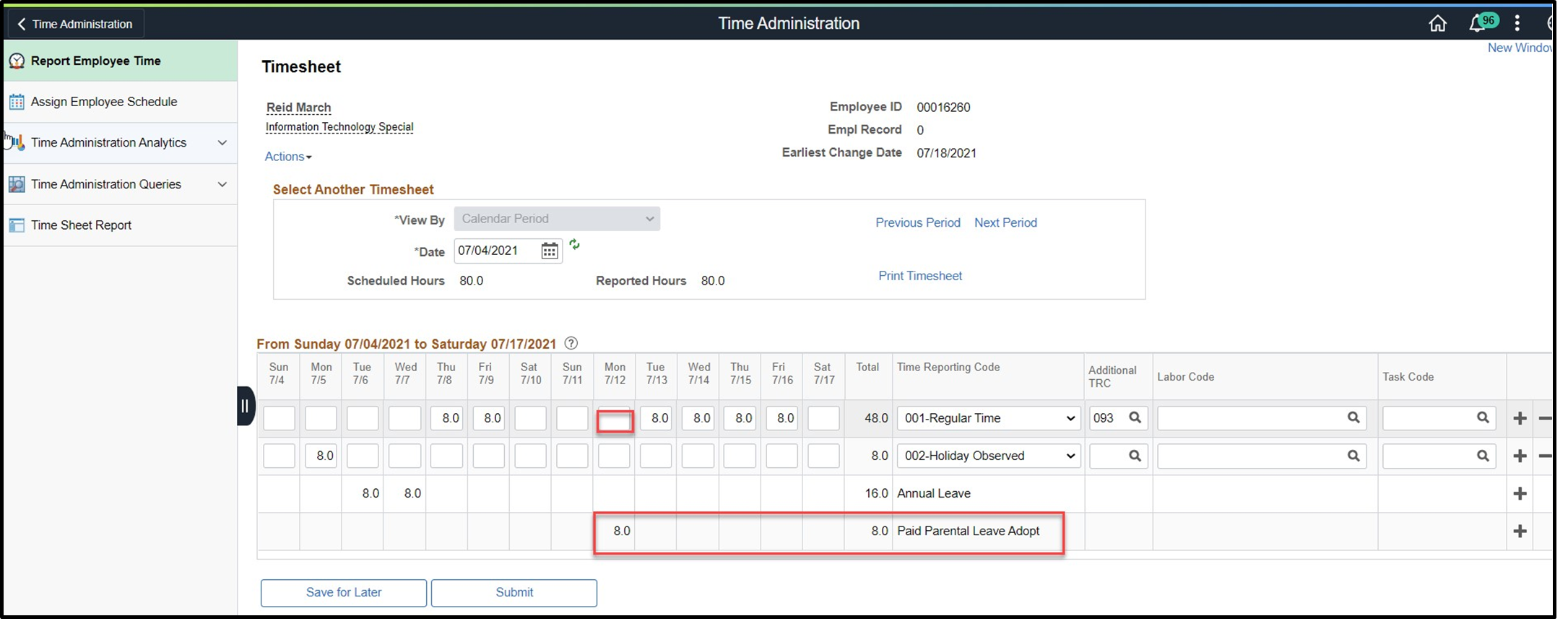Viewport: 1568px width, 642px height.
Task: Expand Time Administration Analytics chevron
Action: (222, 143)
